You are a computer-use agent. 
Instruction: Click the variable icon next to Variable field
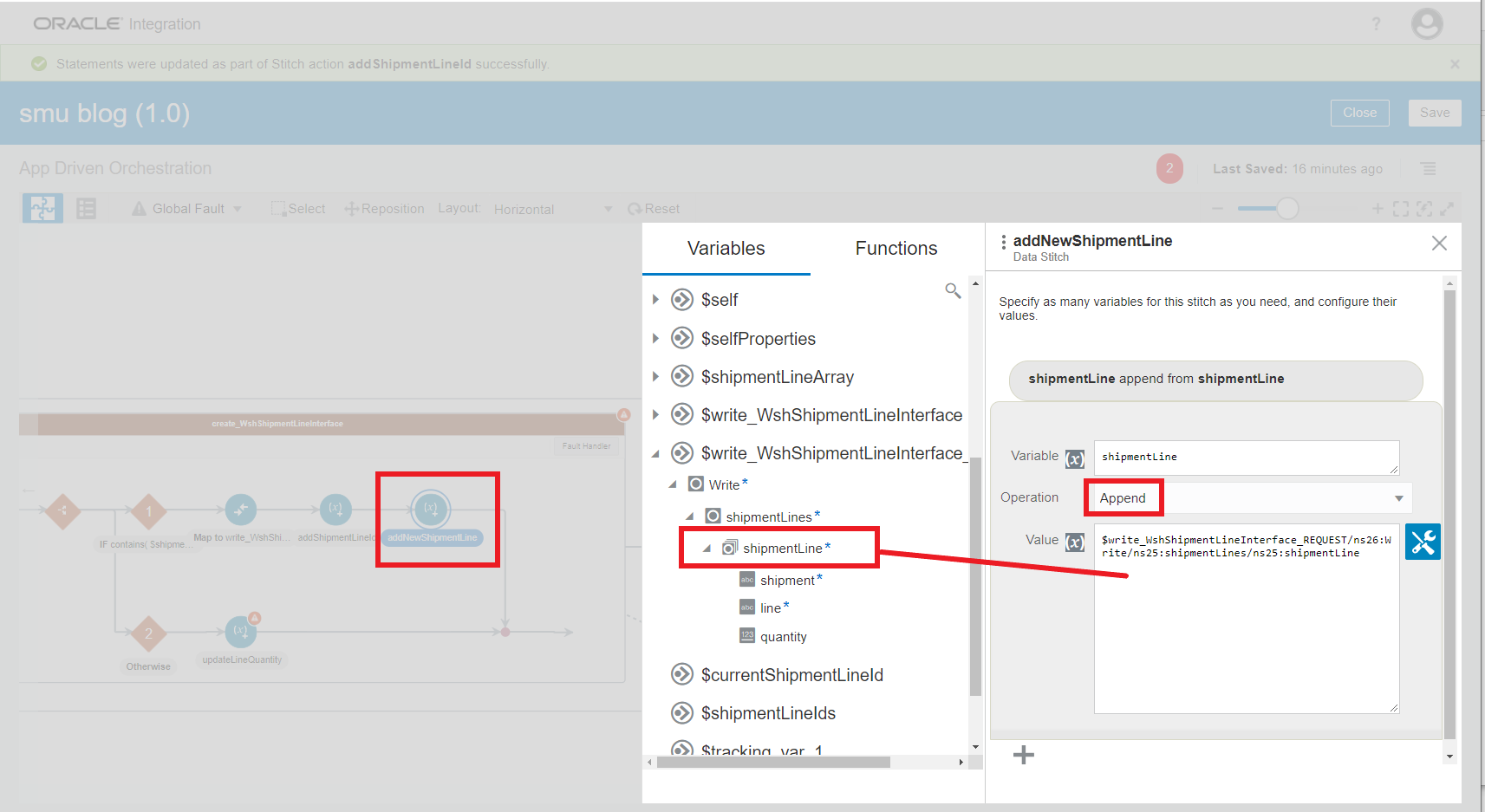[x=1075, y=458]
